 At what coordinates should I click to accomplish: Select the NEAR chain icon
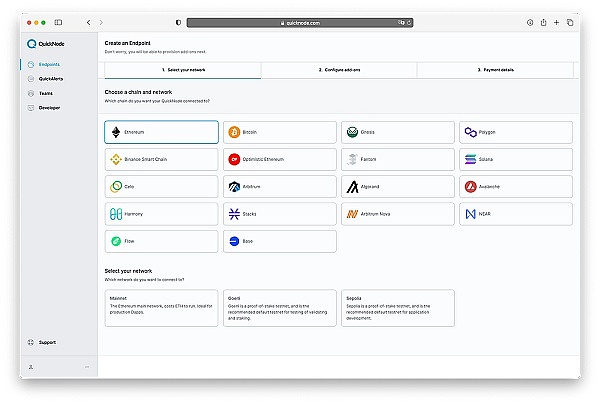pos(470,214)
